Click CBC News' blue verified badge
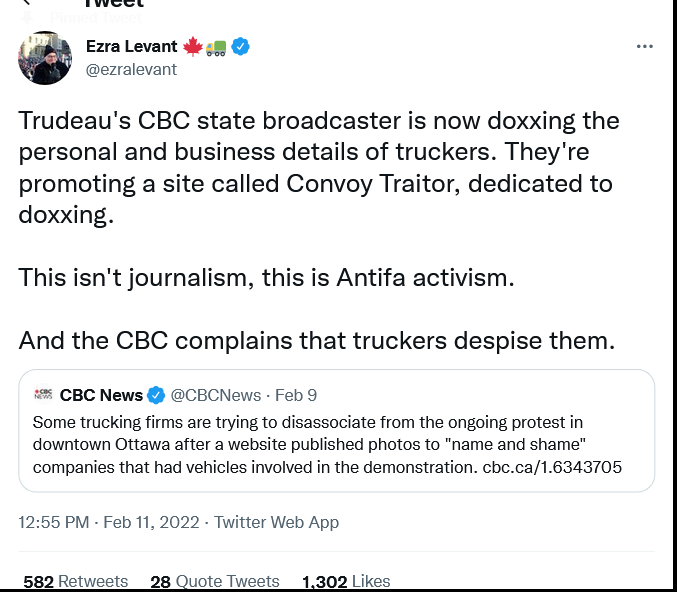 coord(157,395)
